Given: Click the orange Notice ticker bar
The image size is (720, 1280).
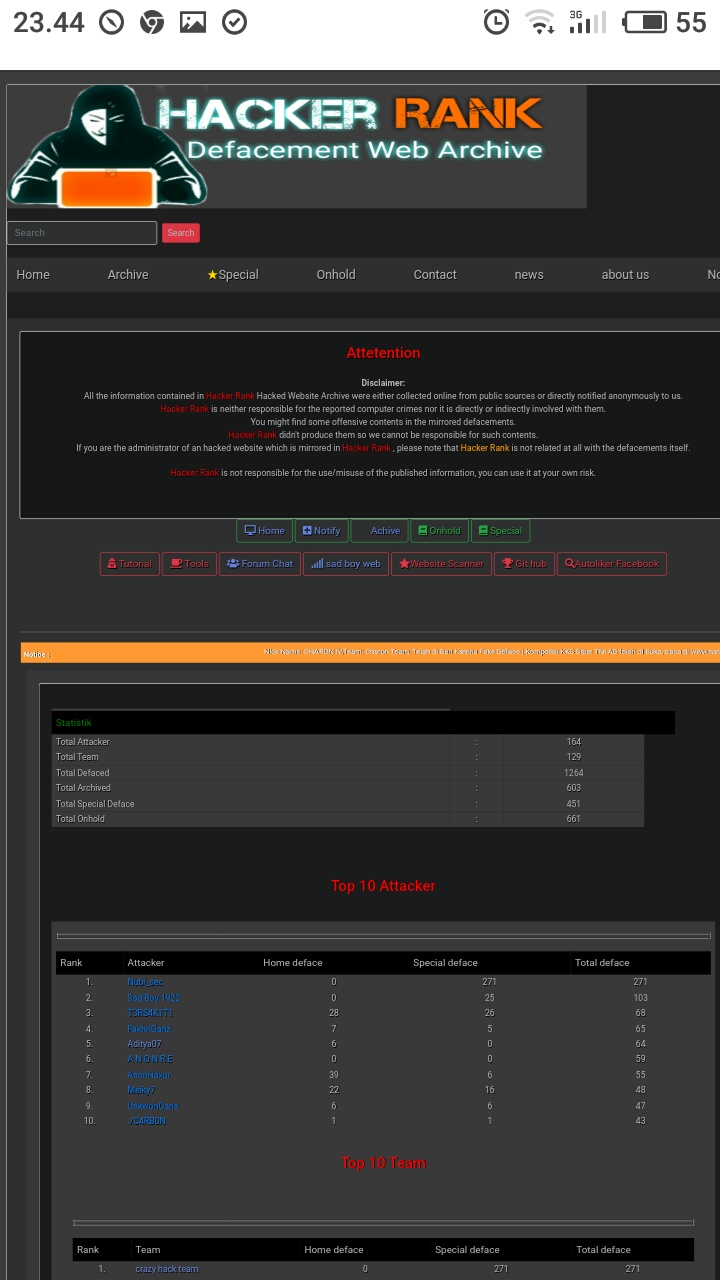Looking at the screenshot, I should click(x=370, y=652).
